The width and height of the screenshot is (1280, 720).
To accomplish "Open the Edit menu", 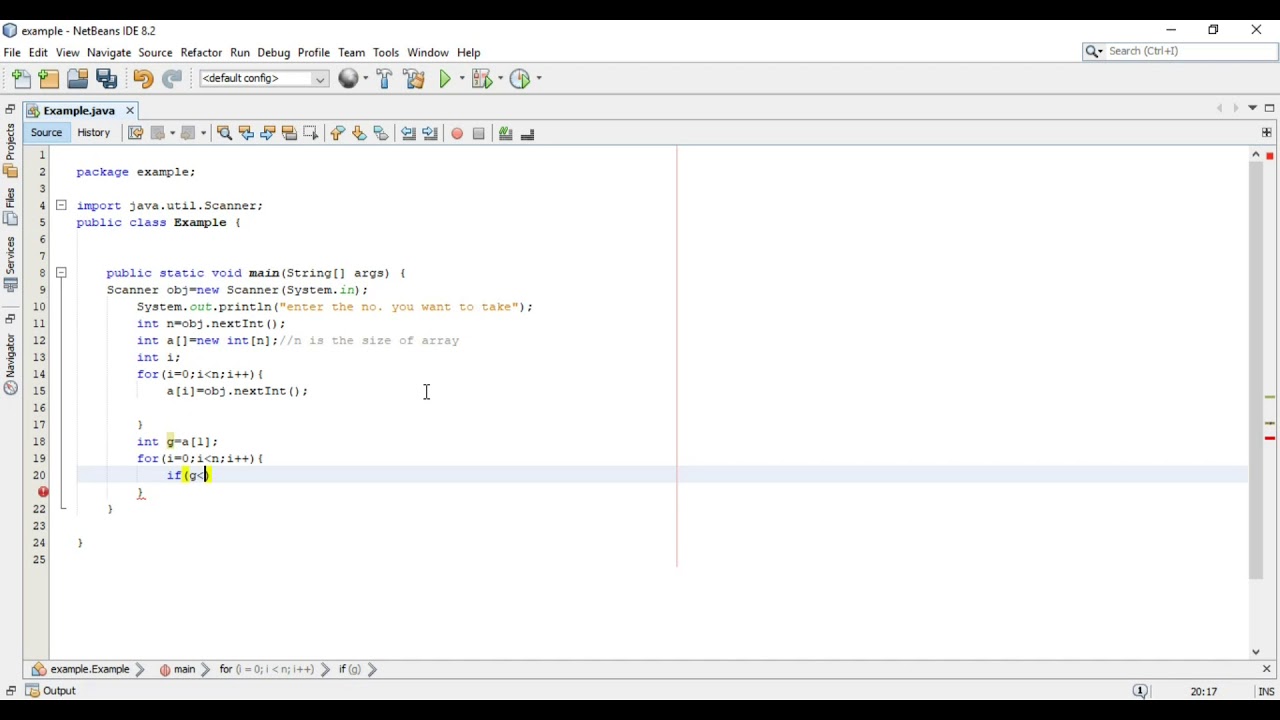I will click(x=38, y=52).
